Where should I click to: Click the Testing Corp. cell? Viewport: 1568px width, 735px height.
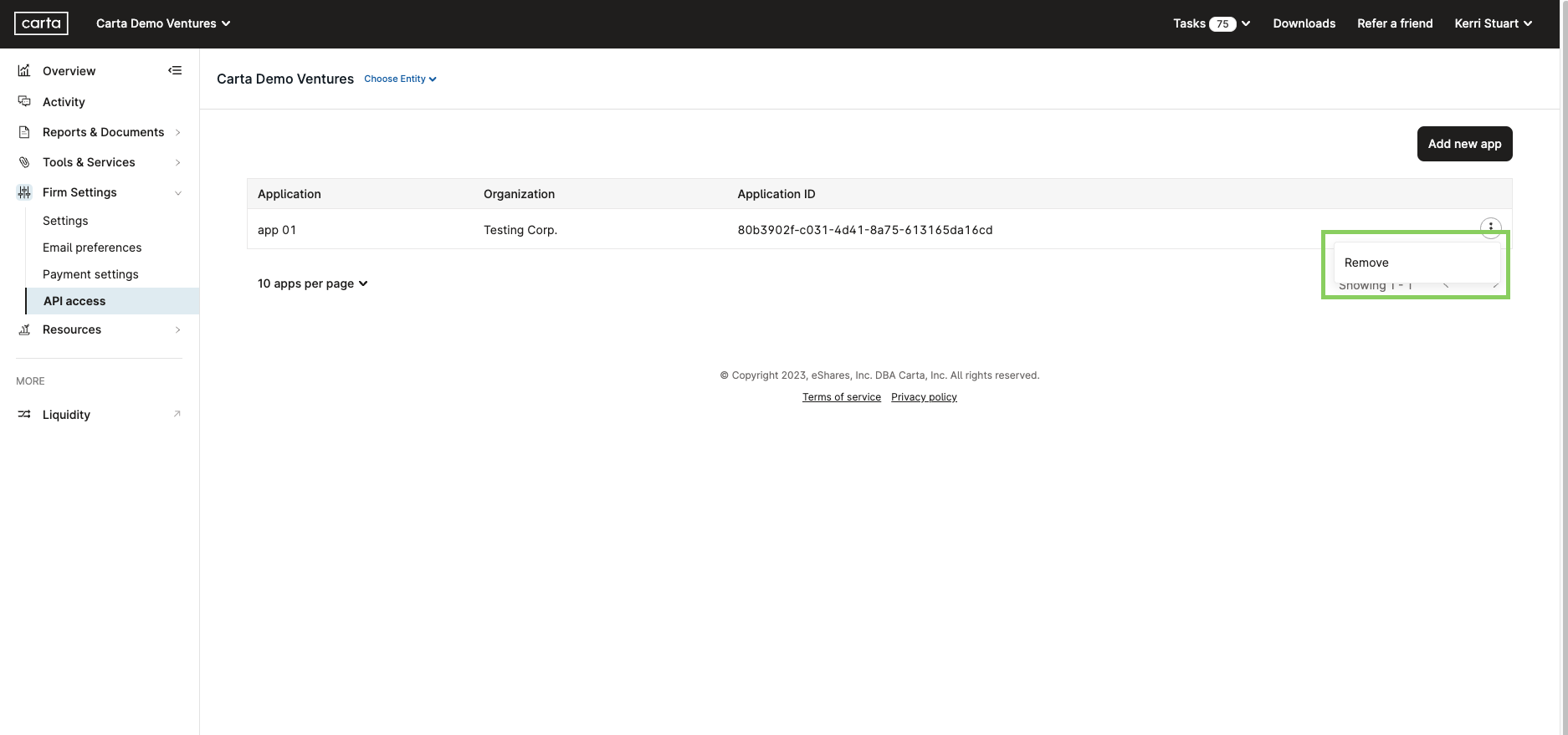[x=520, y=230]
